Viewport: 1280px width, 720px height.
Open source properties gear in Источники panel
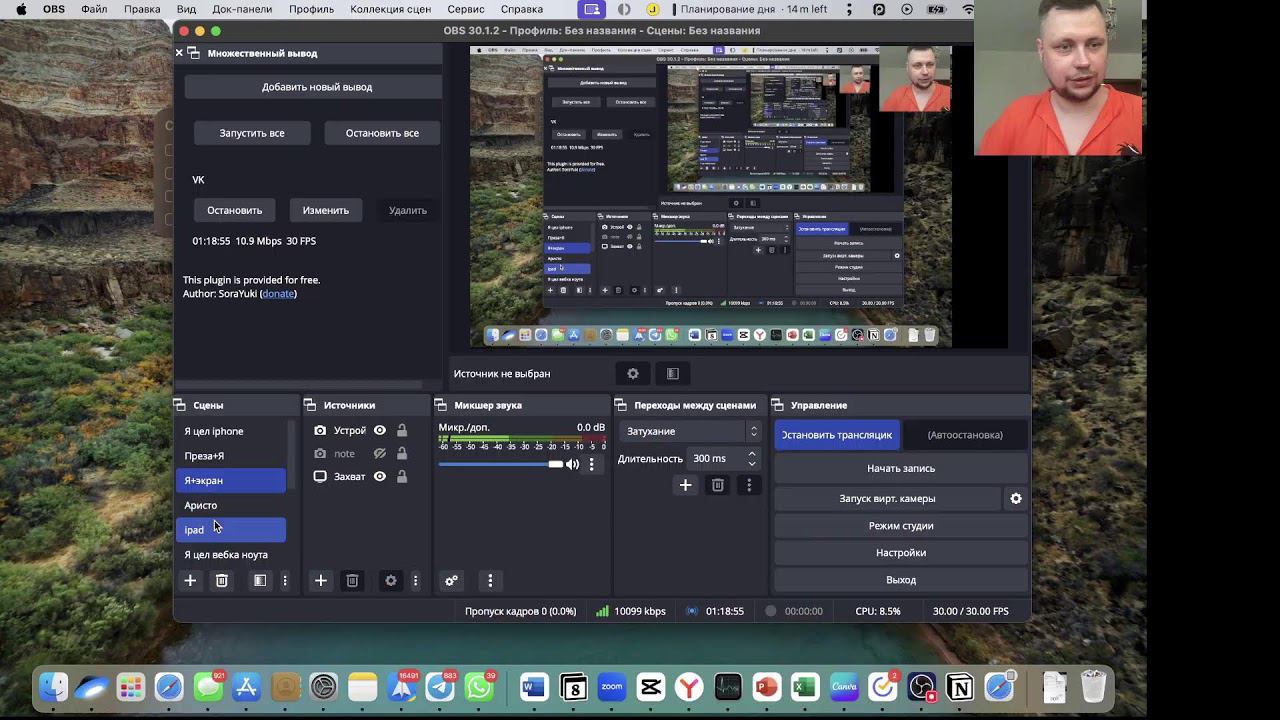tap(391, 580)
